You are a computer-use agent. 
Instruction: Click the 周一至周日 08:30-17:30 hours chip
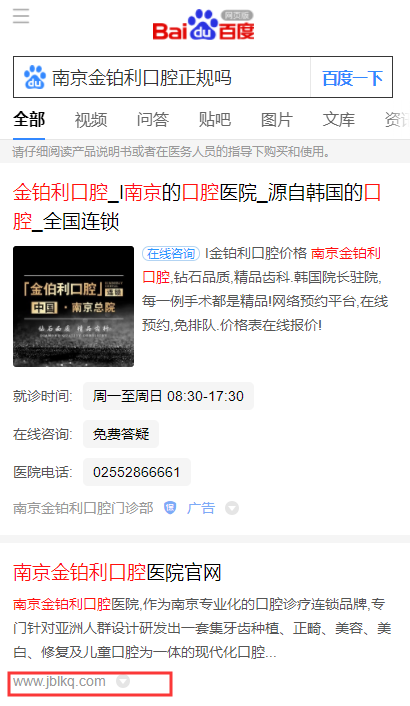[x=168, y=396]
